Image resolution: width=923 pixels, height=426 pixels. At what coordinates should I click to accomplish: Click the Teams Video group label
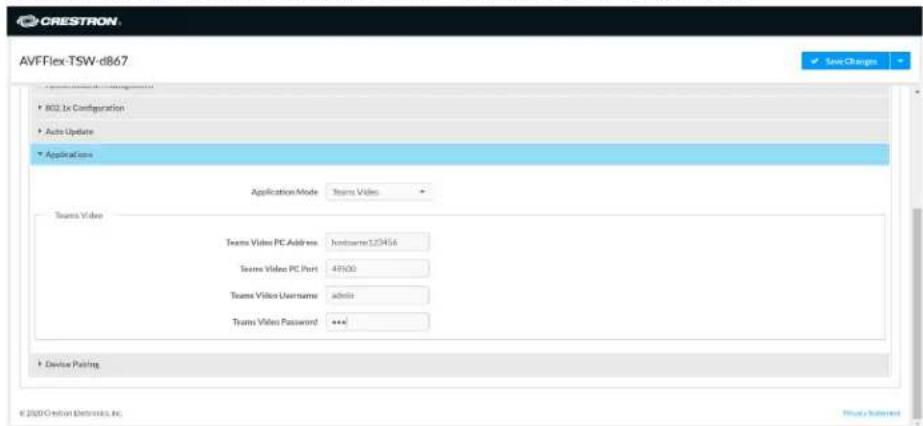click(x=79, y=216)
